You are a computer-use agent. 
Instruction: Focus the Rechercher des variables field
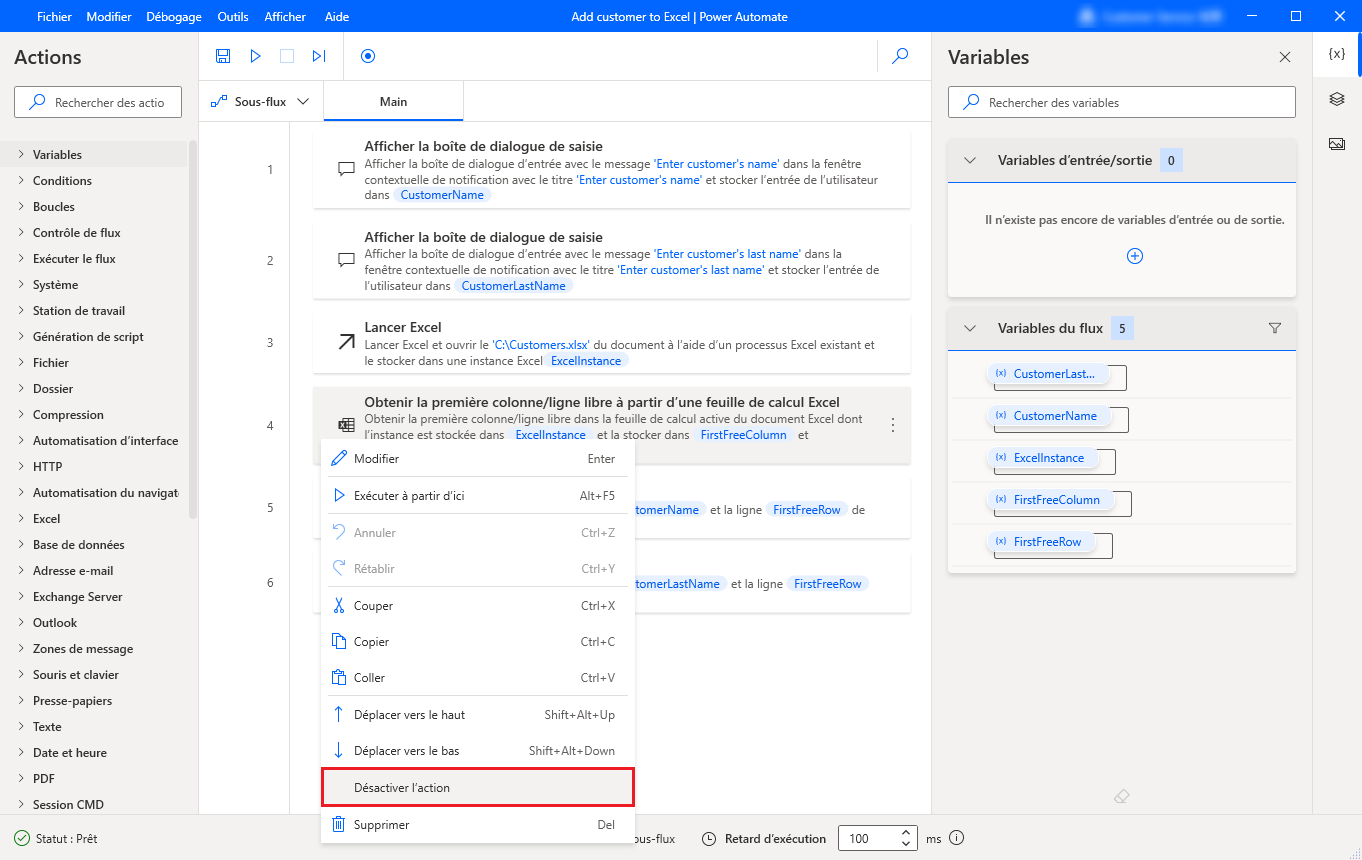coord(1121,102)
